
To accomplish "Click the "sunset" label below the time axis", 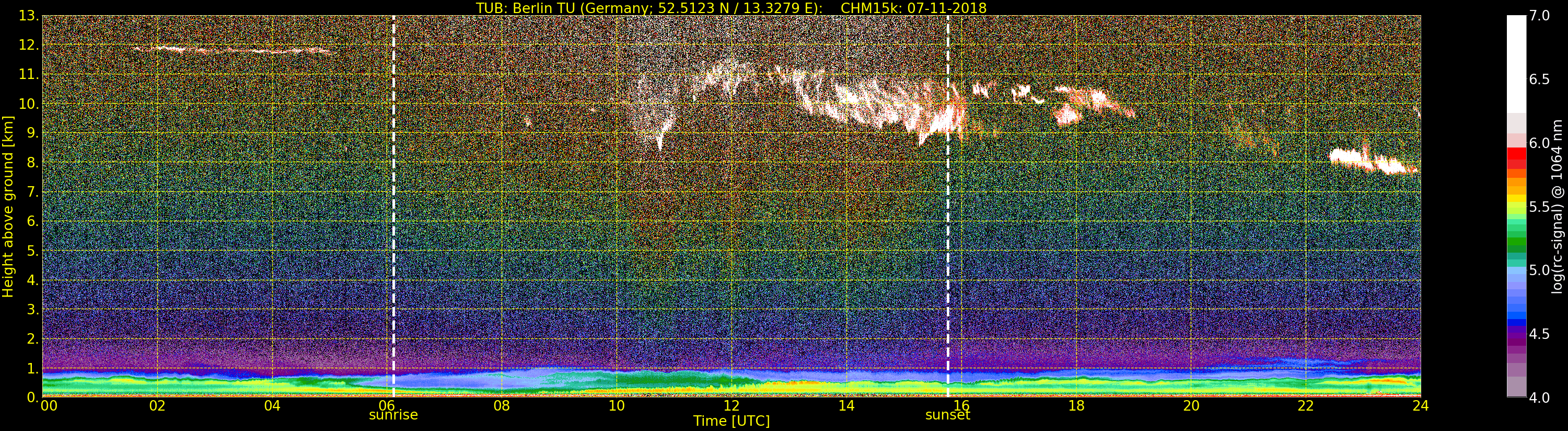I will (x=947, y=415).
